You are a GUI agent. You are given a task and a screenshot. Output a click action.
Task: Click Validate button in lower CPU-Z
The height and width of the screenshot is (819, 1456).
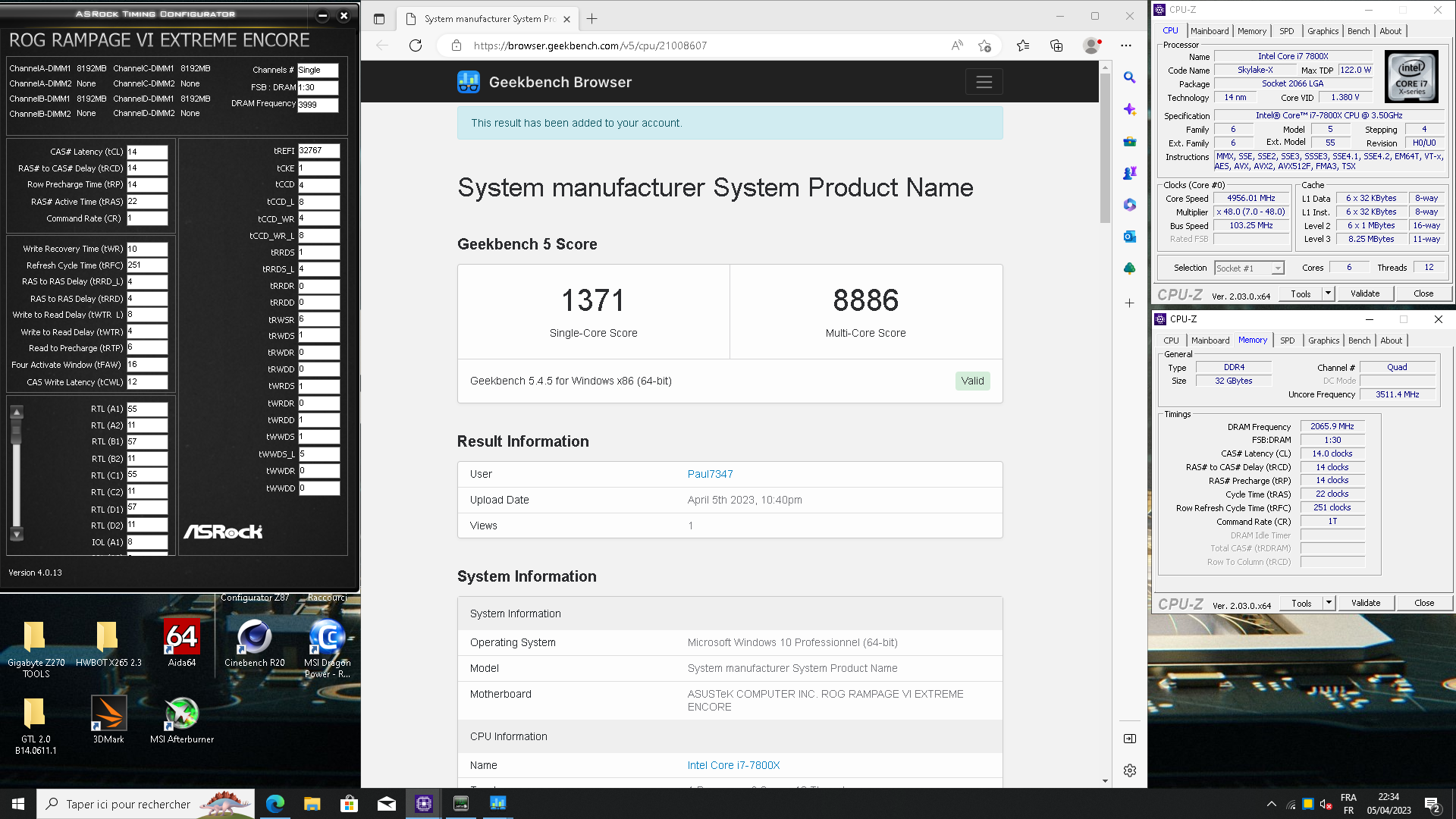pyautogui.click(x=1366, y=603)
